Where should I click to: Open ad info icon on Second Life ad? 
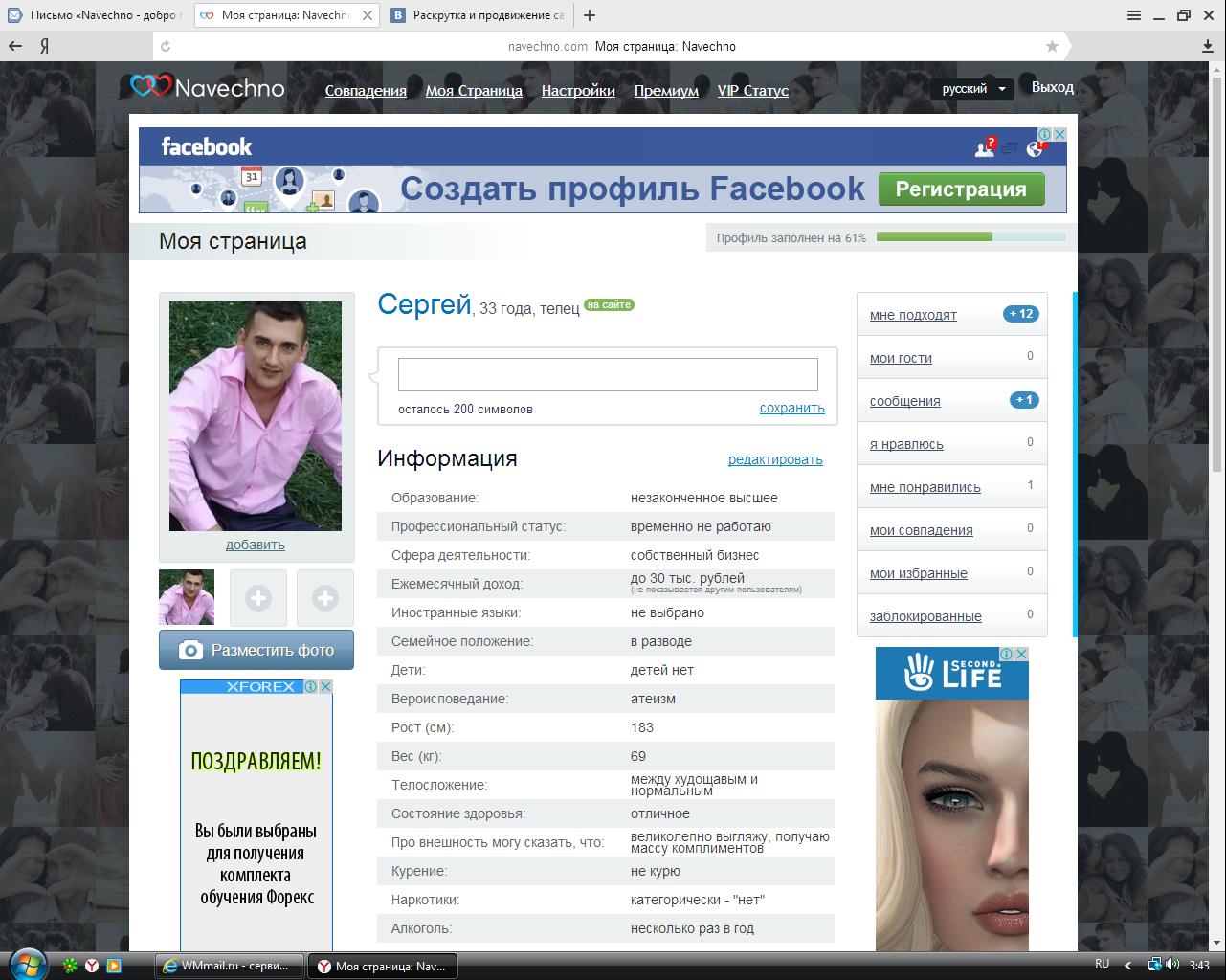[x=1008, y=654]
